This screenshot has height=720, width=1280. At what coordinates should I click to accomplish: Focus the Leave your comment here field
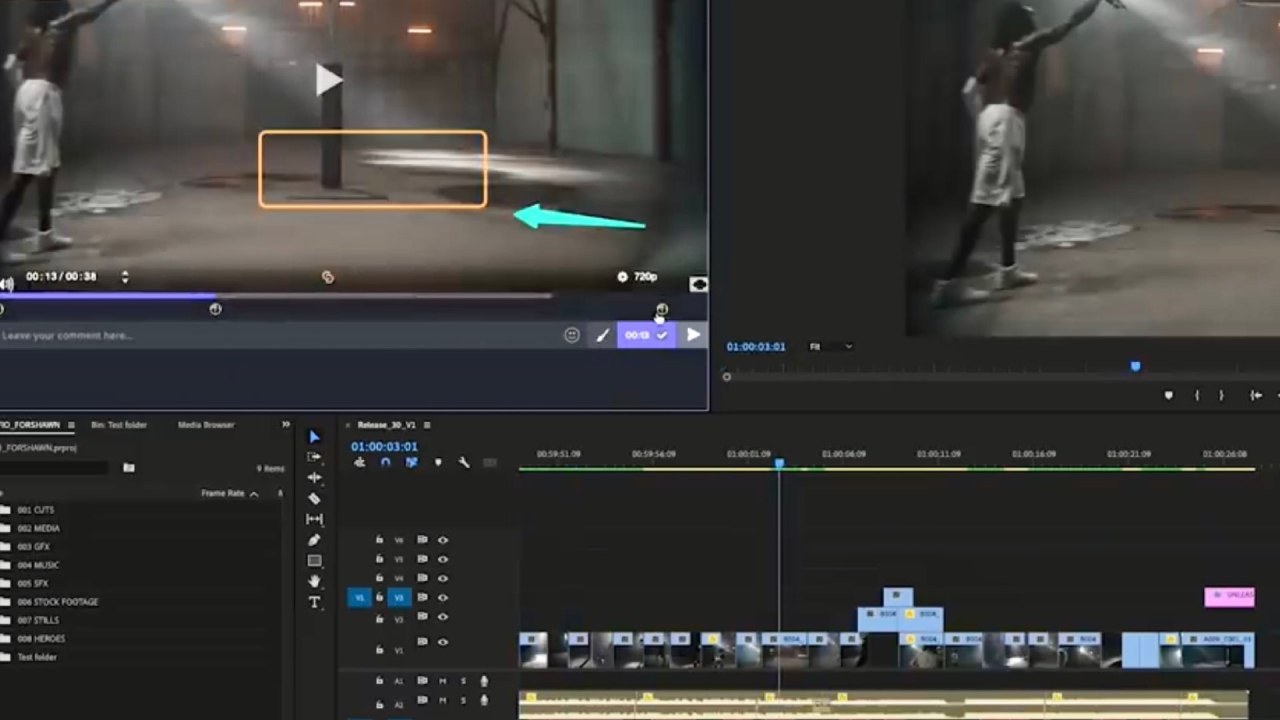[x=280, y=335]
